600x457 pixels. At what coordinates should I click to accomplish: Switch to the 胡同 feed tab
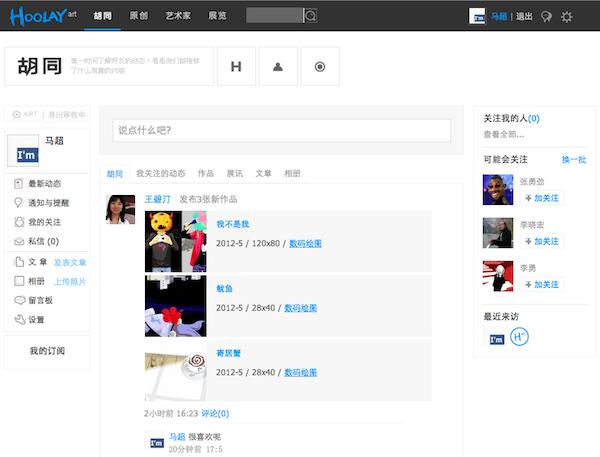[114, 174]
